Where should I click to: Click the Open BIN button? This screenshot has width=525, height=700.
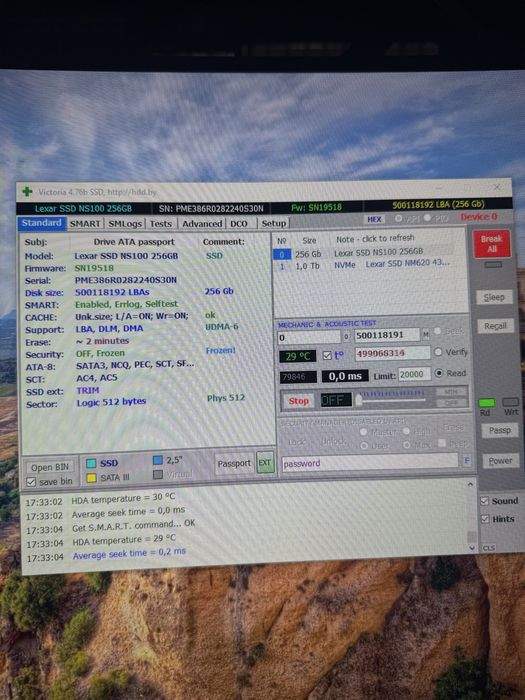[x=50, y=467]
